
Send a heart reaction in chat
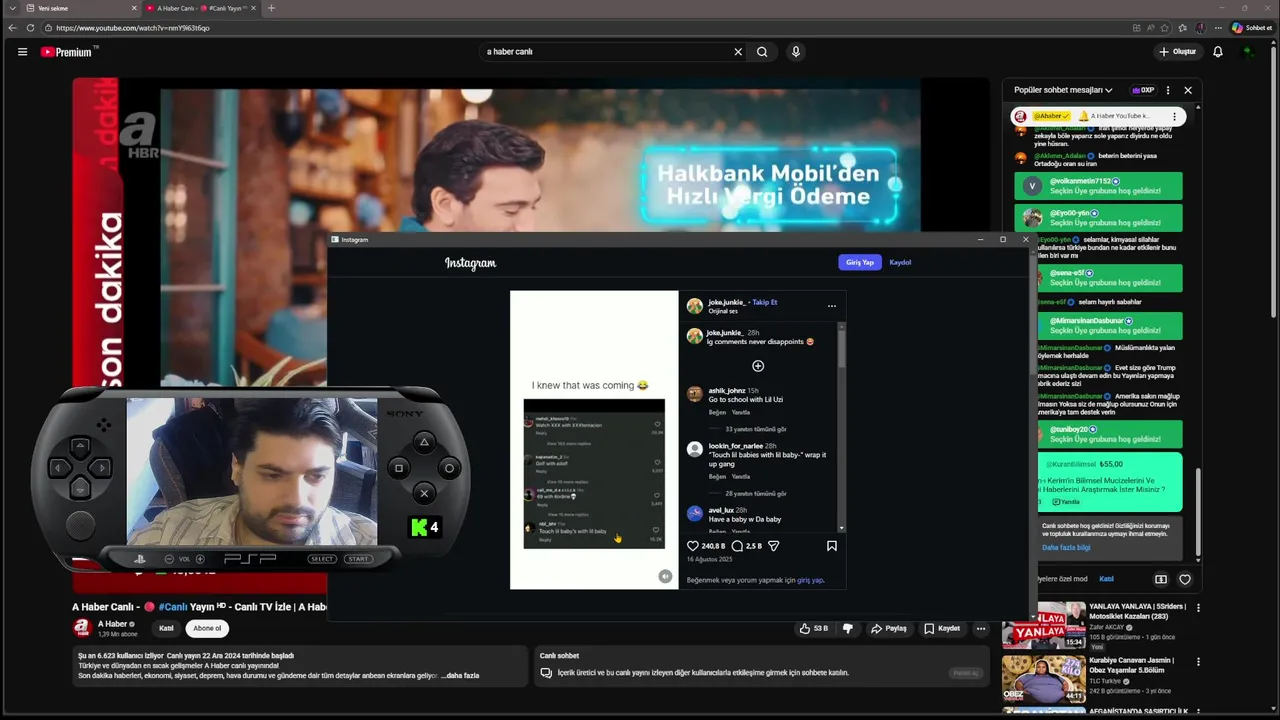coord(1185,579)
